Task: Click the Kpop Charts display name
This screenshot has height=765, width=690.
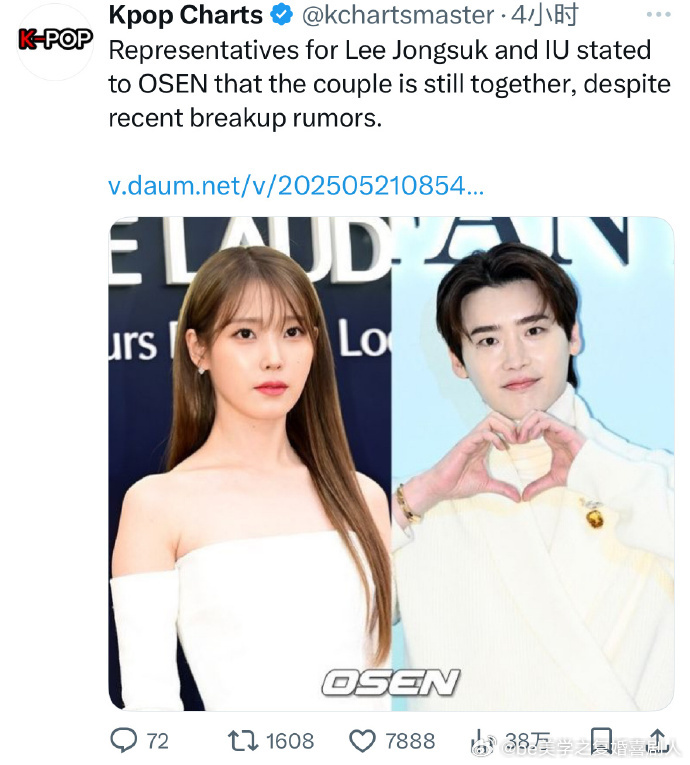Action: point(185,15)
